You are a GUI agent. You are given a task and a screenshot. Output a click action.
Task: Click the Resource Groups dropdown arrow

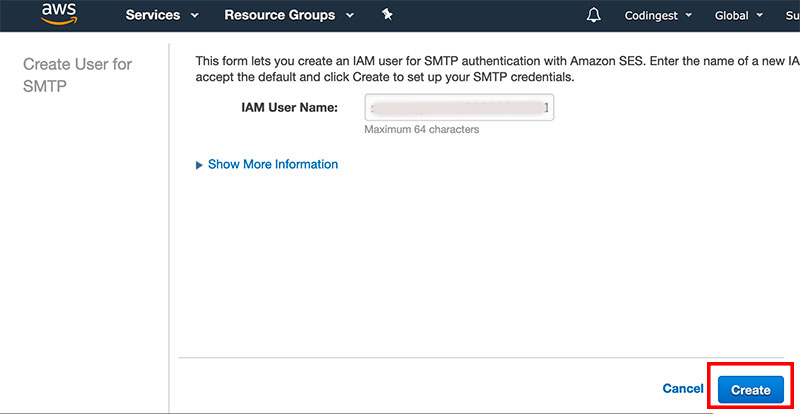pos(348,16)
